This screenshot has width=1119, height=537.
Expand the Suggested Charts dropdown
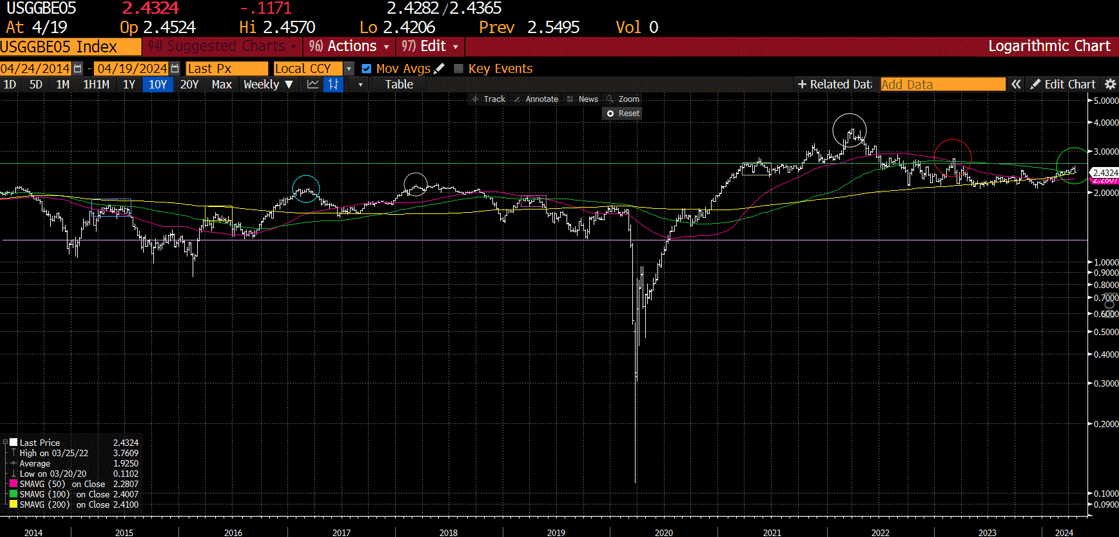(x=223, y=46)
